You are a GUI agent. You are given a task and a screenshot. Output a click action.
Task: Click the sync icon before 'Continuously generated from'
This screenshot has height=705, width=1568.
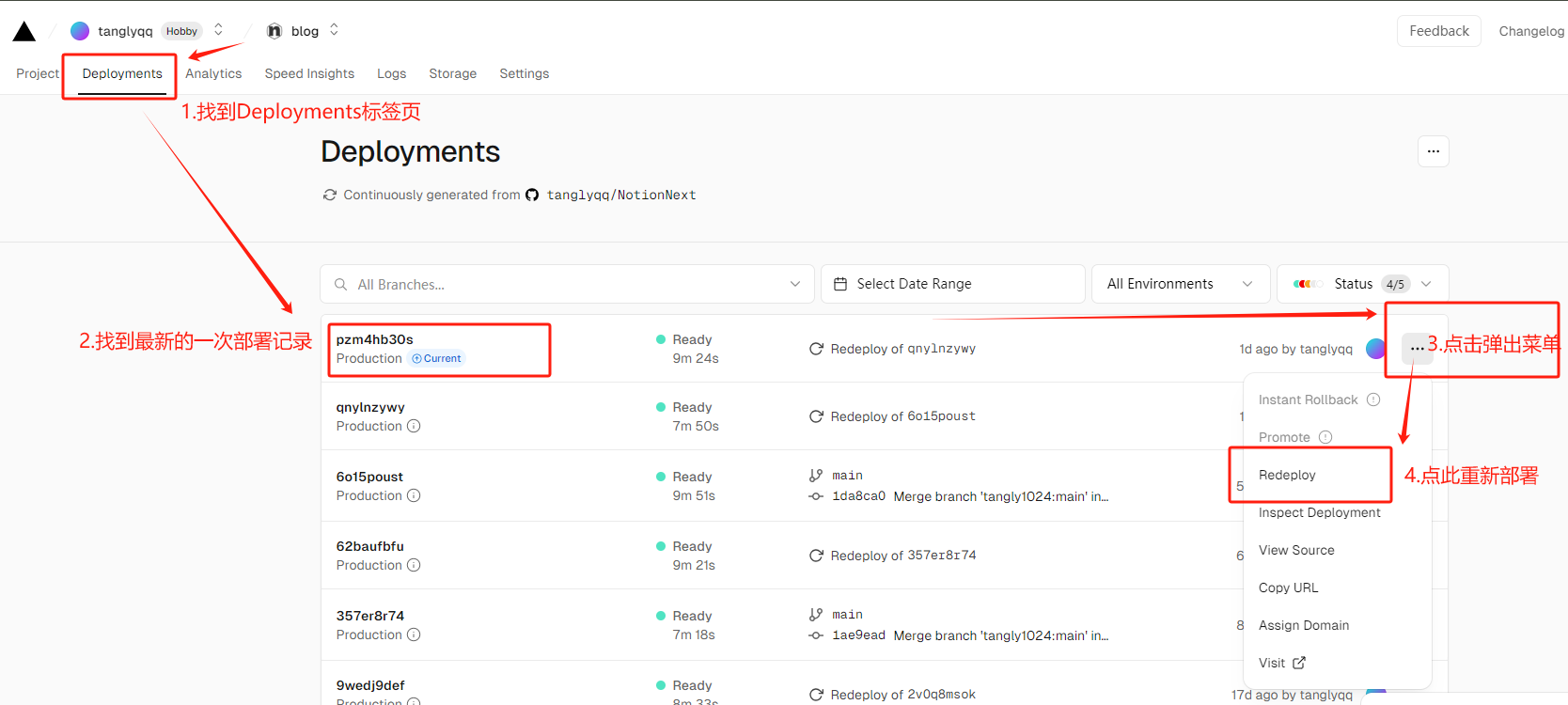[x=330, y=196]
